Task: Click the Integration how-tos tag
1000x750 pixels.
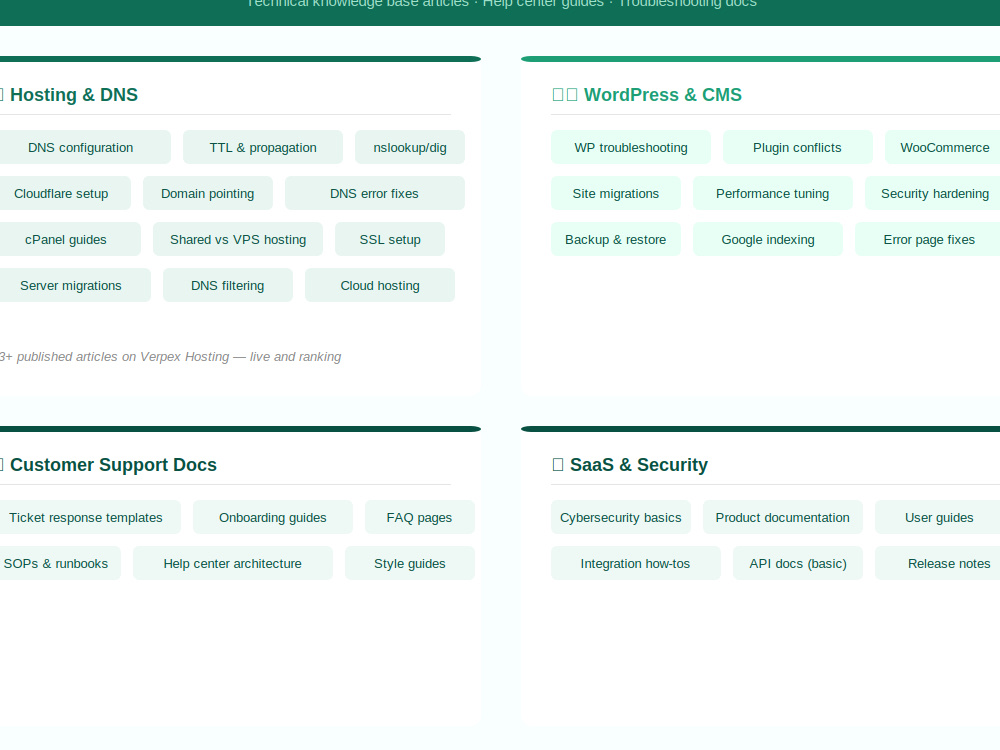Action: (635, 563)
